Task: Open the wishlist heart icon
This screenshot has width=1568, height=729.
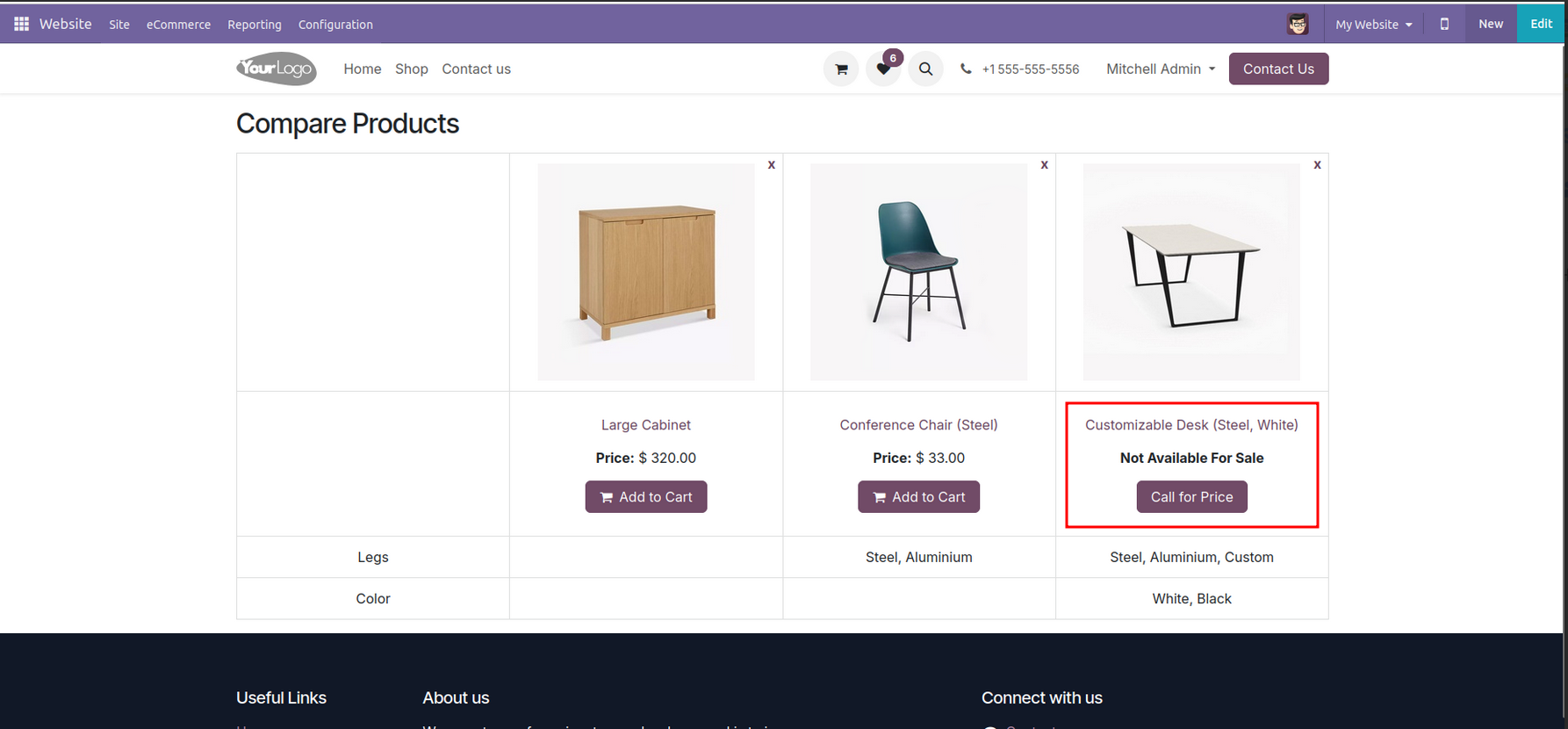Action: click(x=883, y=69)
